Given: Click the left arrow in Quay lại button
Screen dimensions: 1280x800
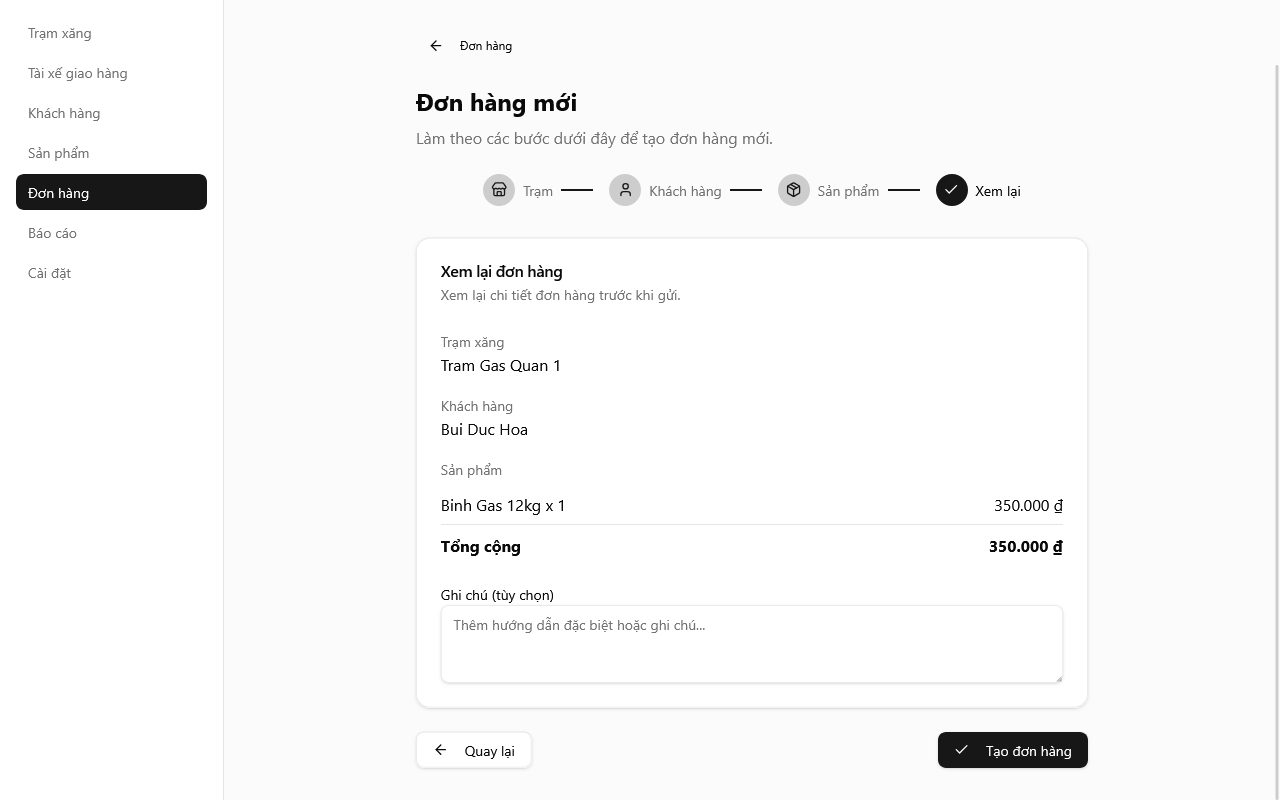Looking at the screenshot, I should click(x=441, y=750).
